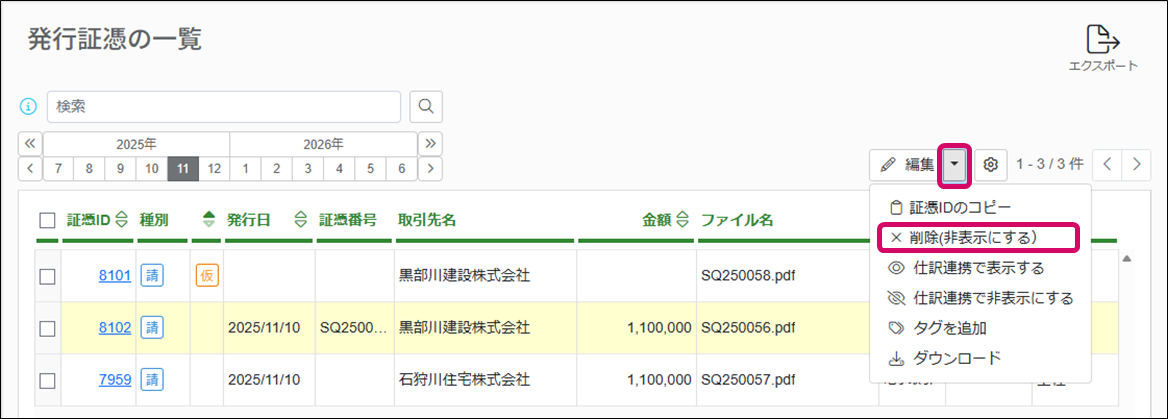Screen dimensions: 1168x419
Task: Open the gear column settings
Action: [x=991, y=164]
